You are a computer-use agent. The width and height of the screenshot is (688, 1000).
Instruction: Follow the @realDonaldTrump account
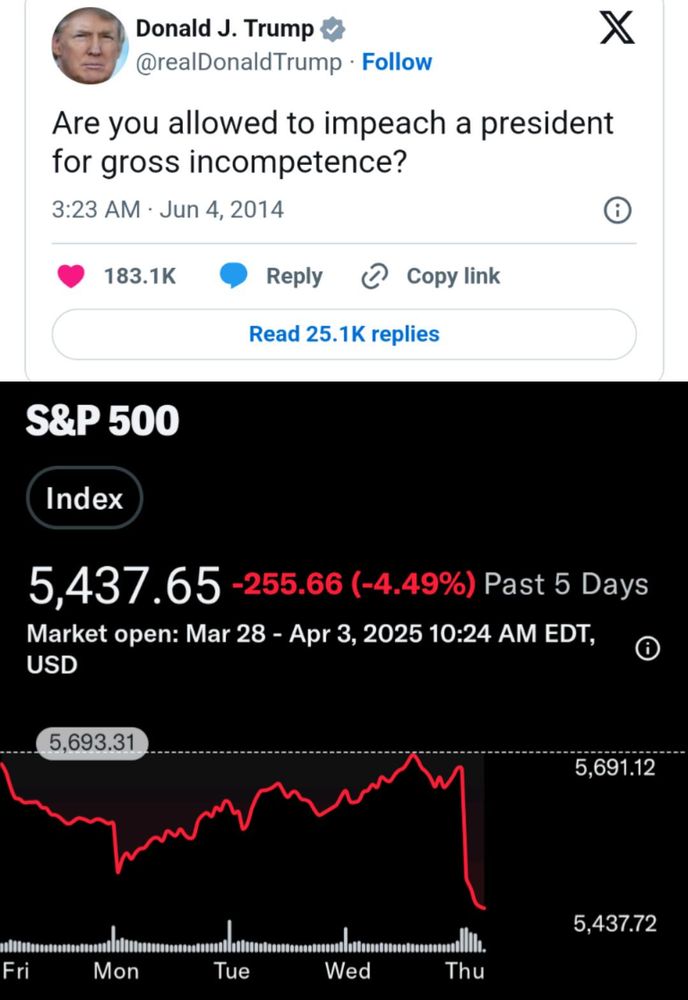point(397,62)
